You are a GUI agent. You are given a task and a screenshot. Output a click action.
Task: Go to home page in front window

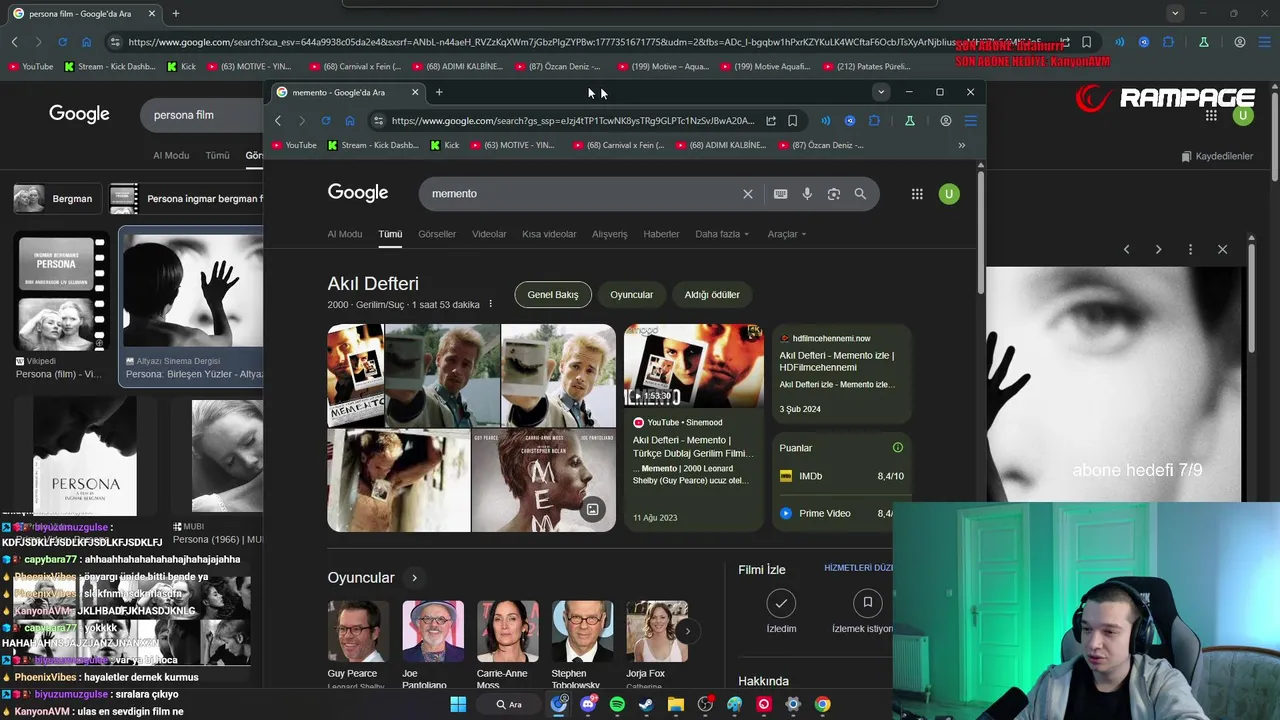(350, 121)
